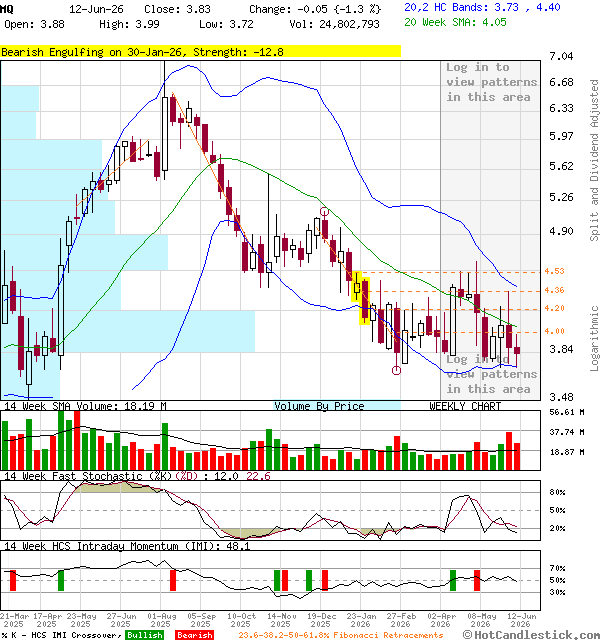
Task: Click the Fibonacci Retracements legend text
Action: click(341, 635)
